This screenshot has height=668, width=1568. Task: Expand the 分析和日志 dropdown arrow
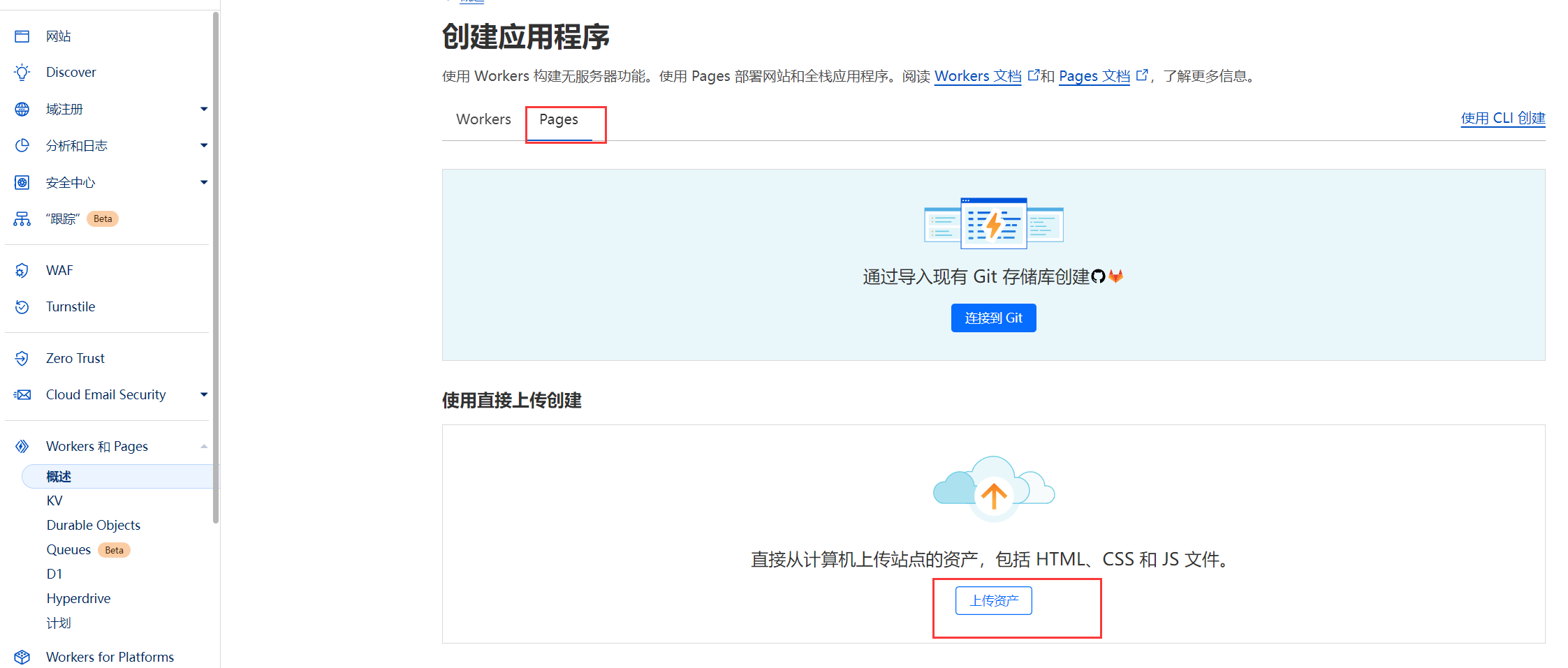(x=204, y=145)
